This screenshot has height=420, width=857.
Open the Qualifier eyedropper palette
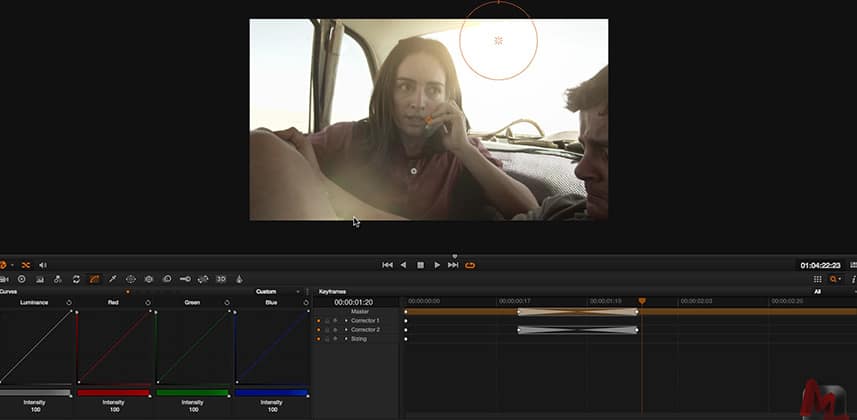tap(113, 279)
